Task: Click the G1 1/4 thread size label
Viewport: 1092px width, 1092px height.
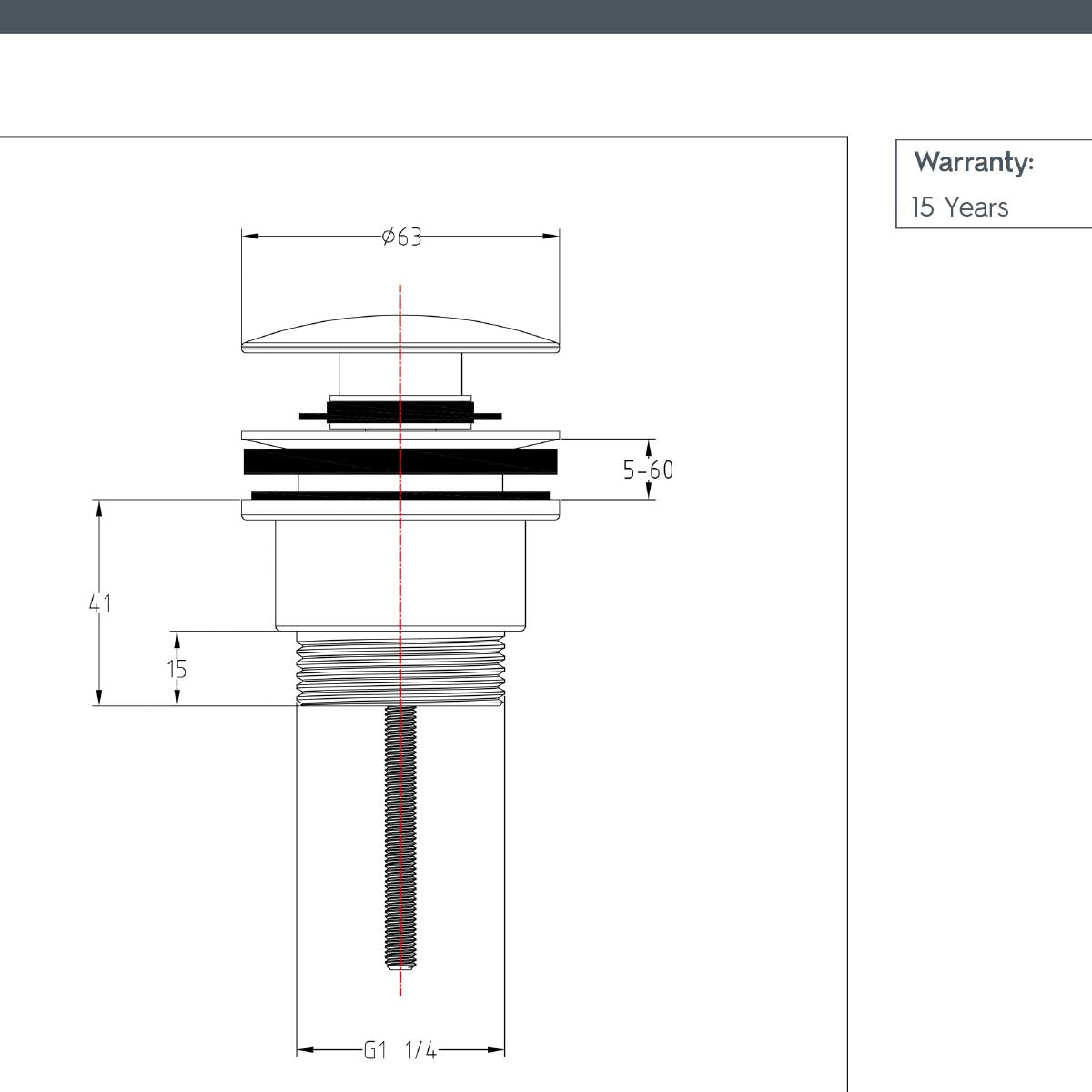Action: pyautogui.click(x=400, y=1050)
